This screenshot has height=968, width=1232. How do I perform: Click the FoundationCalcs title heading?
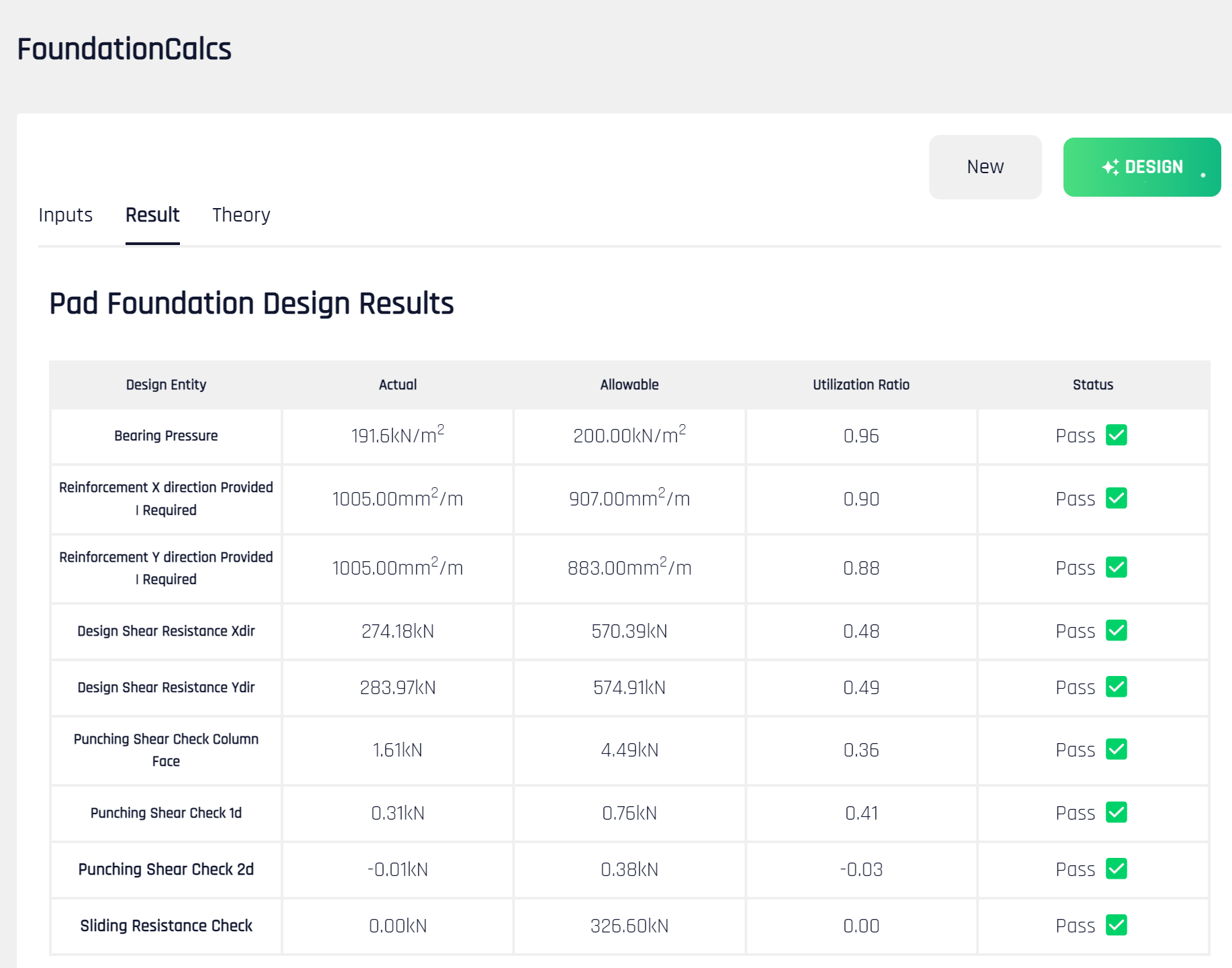click(x=124, y=48)
